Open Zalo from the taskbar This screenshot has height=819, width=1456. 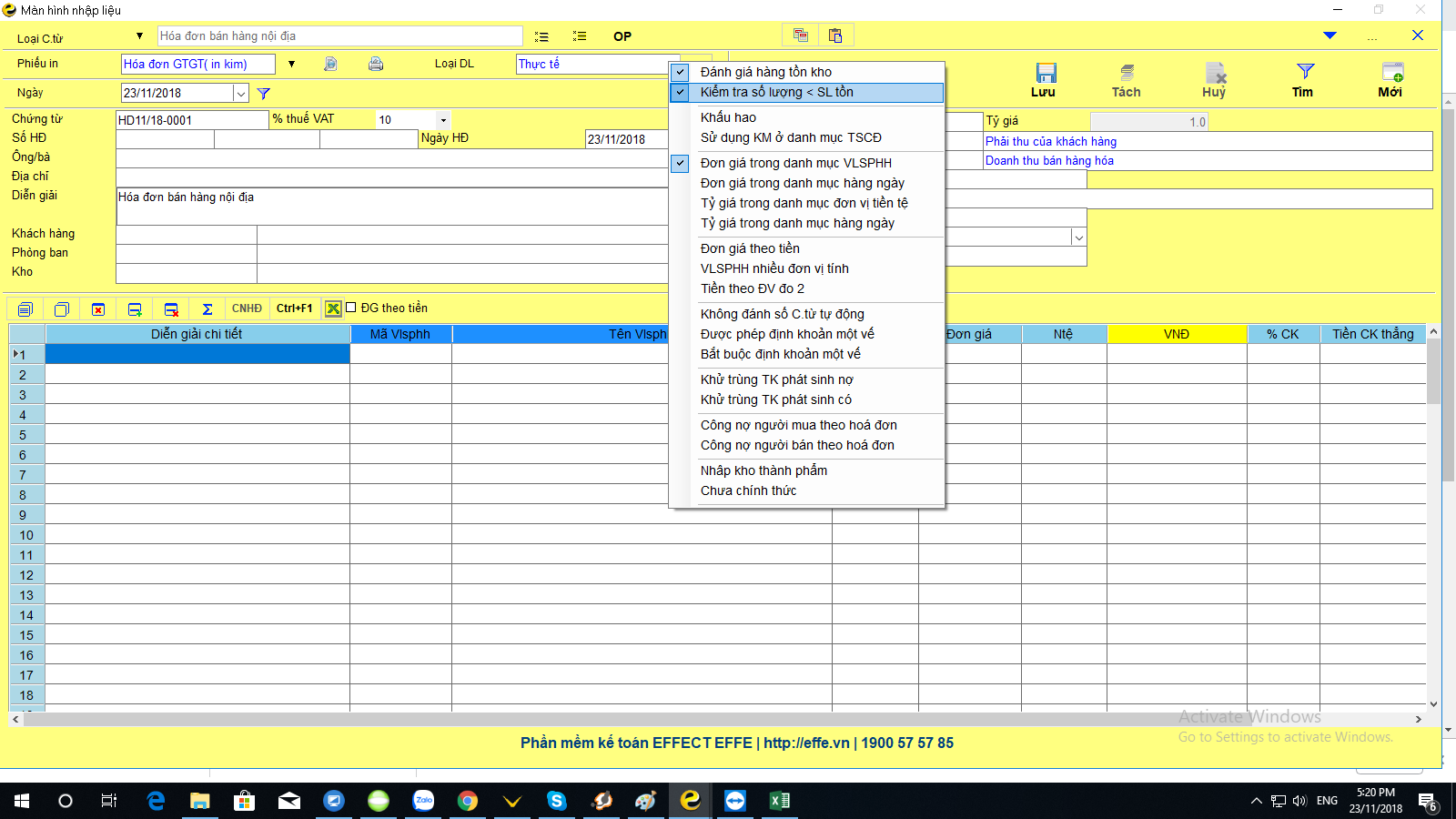[x=423, y=801]
